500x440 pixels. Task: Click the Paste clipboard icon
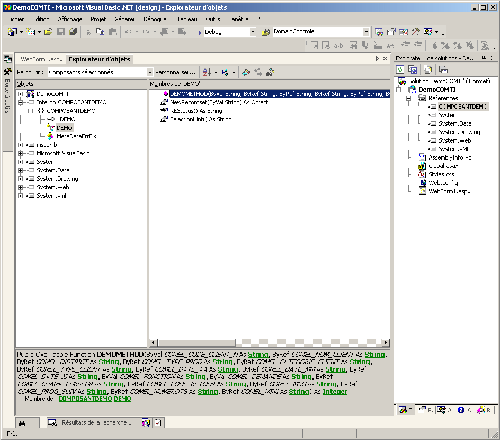pyautogui.click(x=113, y=32)
